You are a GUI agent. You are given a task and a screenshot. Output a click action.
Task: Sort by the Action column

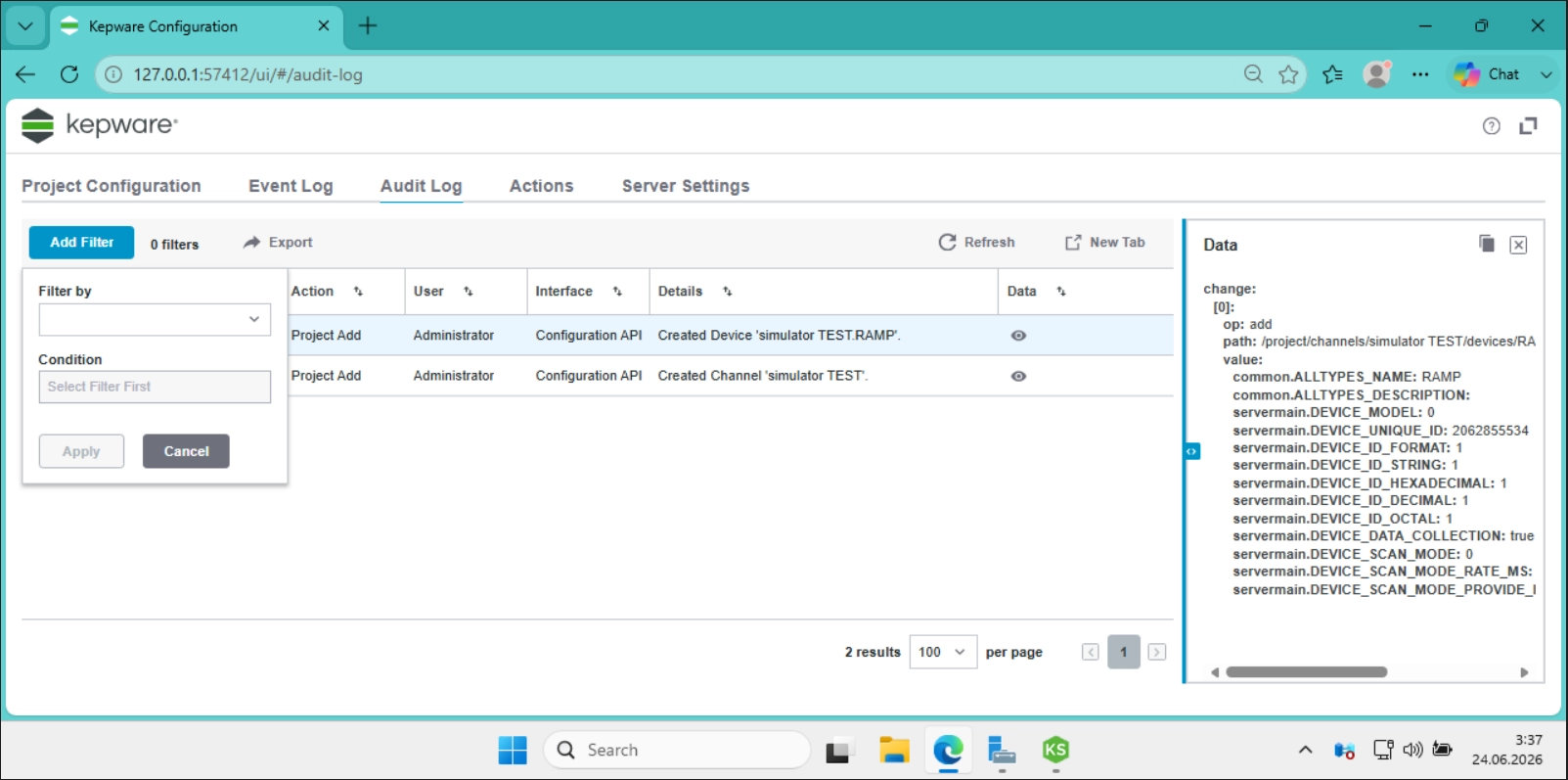click(358, 292)
